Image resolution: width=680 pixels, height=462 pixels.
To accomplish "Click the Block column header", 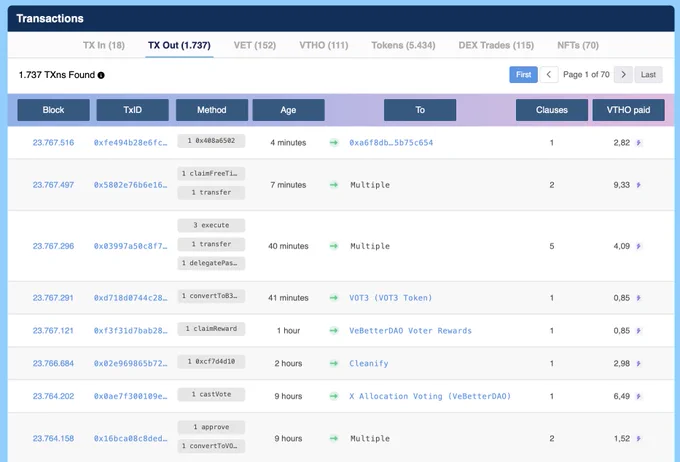I will tap(53, 110).
